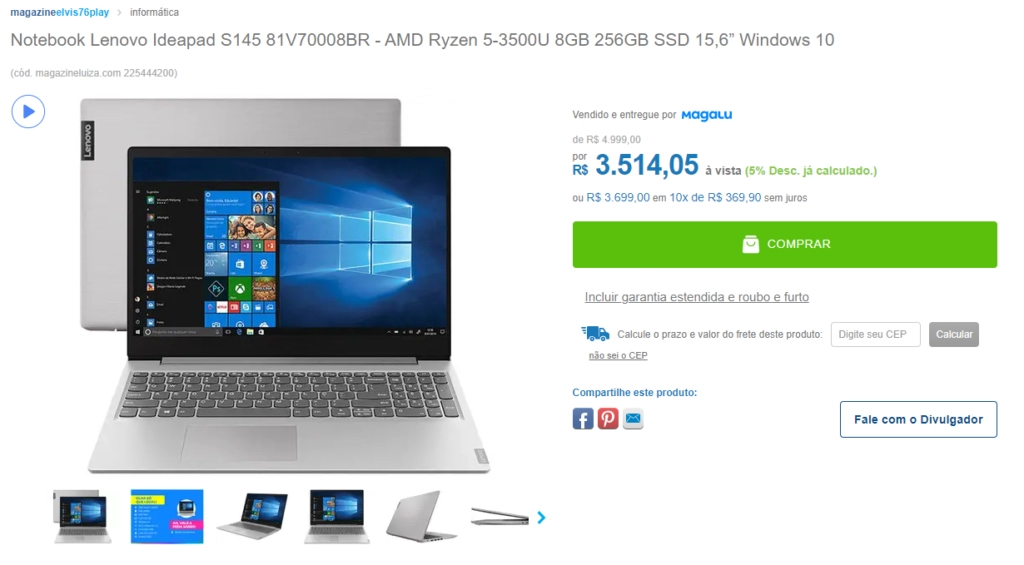Click the delivery truck icon
Viewport: 1024px width, 565px height.
[595, 334]
